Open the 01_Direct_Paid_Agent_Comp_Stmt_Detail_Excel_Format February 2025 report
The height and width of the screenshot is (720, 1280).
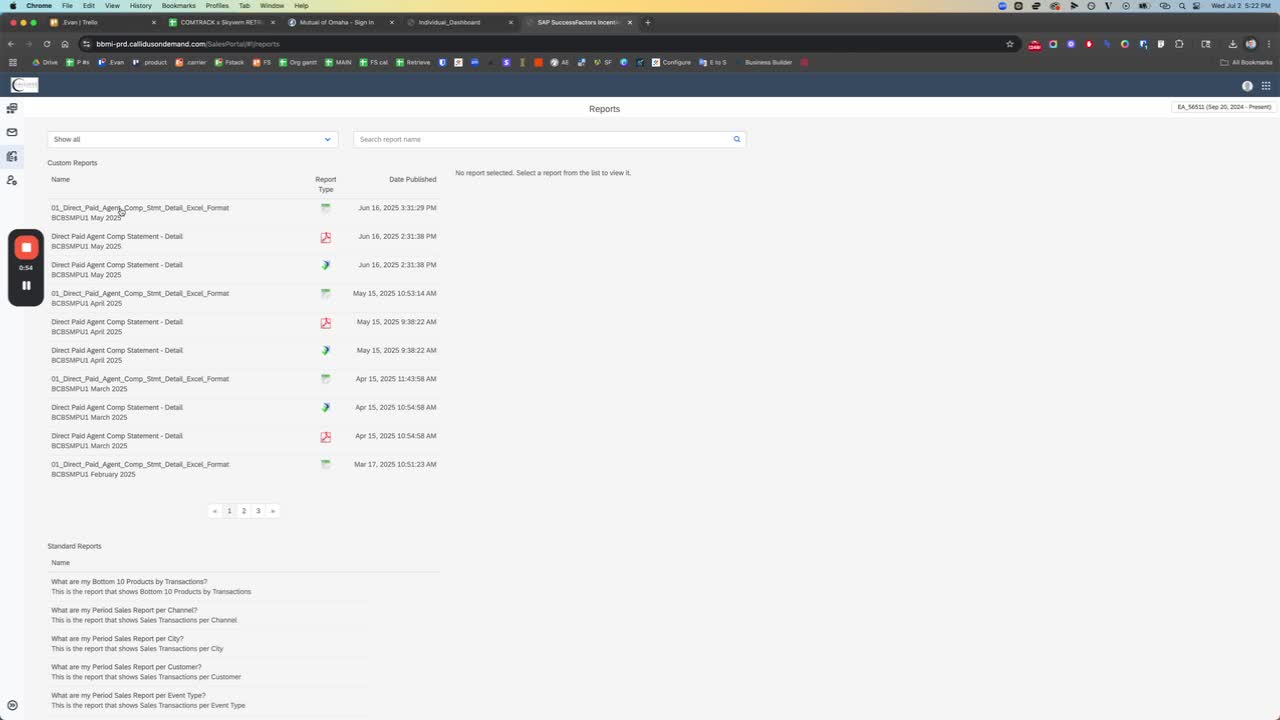pyautogui.click(x=140, y=469)
